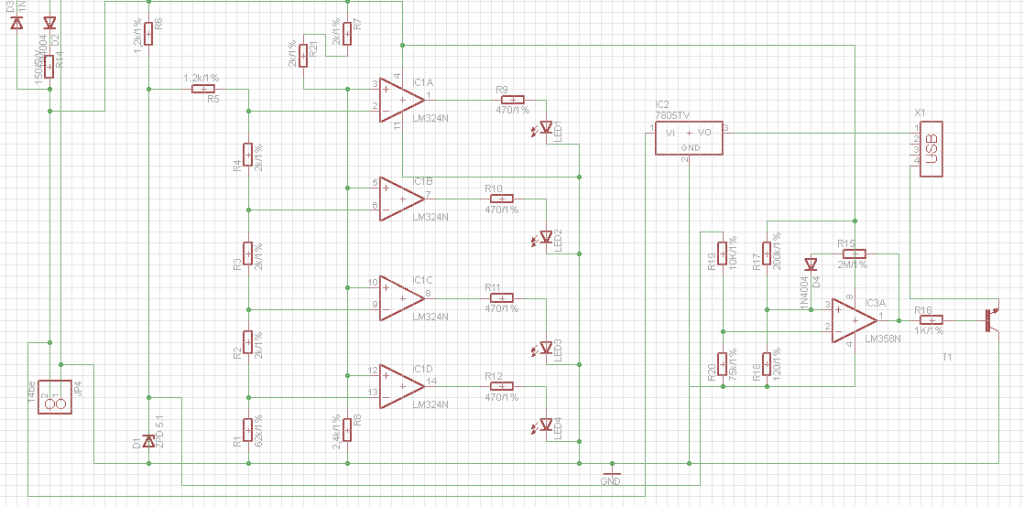Click the X1 connector label
Viewport: 1024px width, 506px height.
pos(920,112)
